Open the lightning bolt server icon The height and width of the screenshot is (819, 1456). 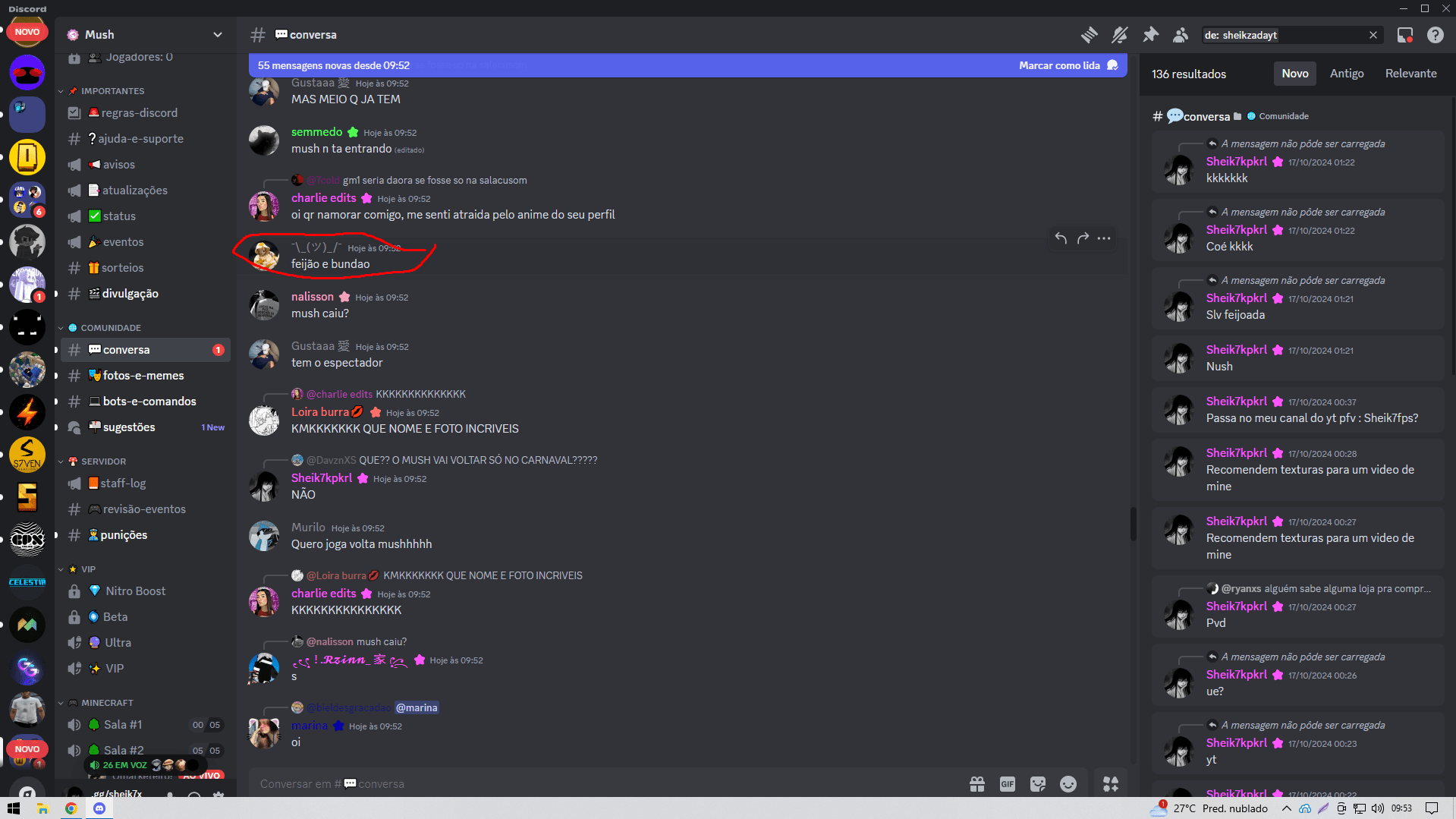[x=27, y=413]
